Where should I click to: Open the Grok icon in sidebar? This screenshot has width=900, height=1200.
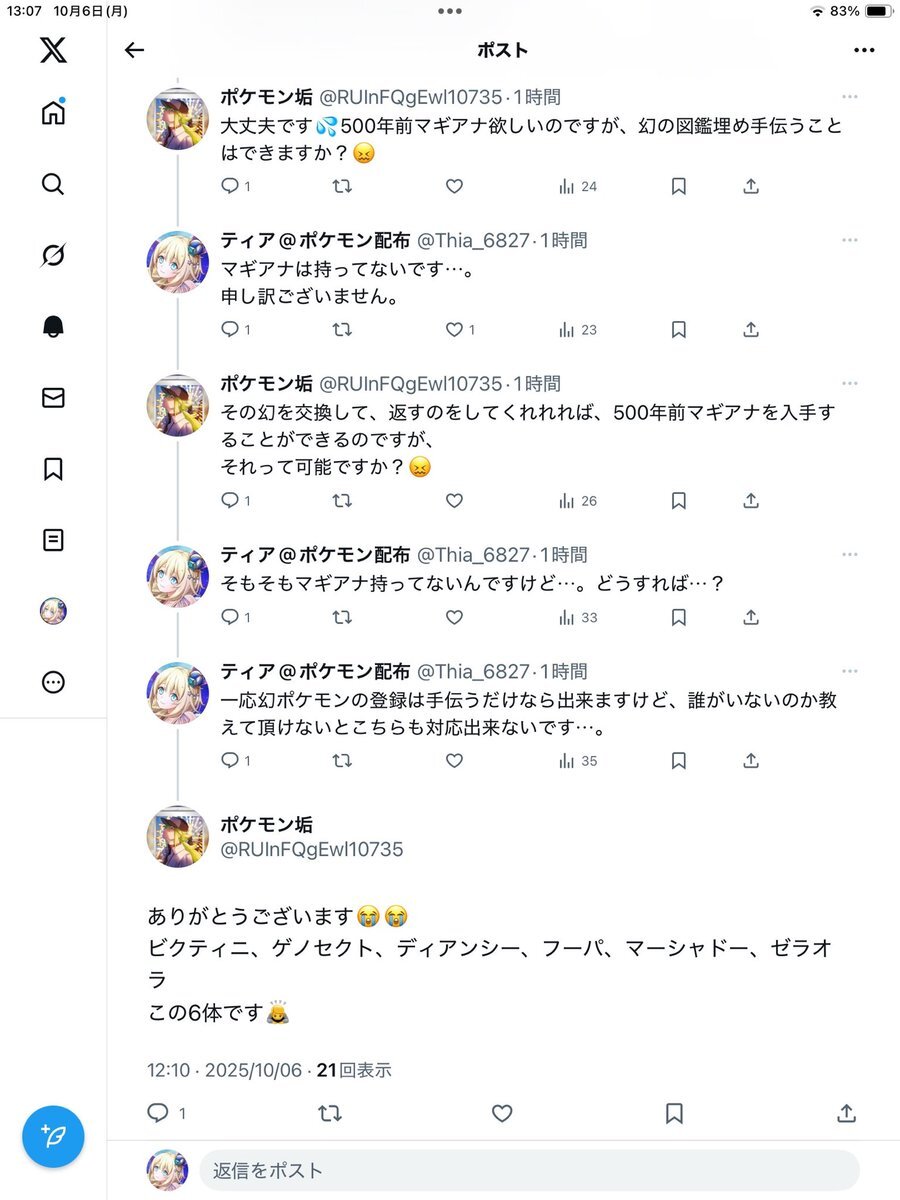coord(53,256)
